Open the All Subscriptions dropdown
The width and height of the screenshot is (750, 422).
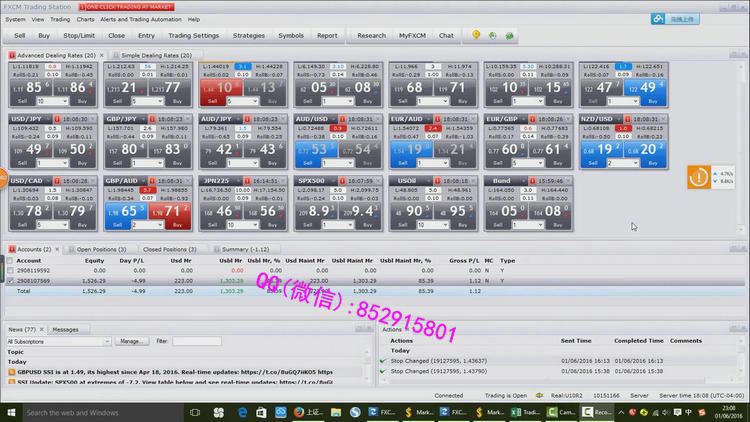(60, 341)
